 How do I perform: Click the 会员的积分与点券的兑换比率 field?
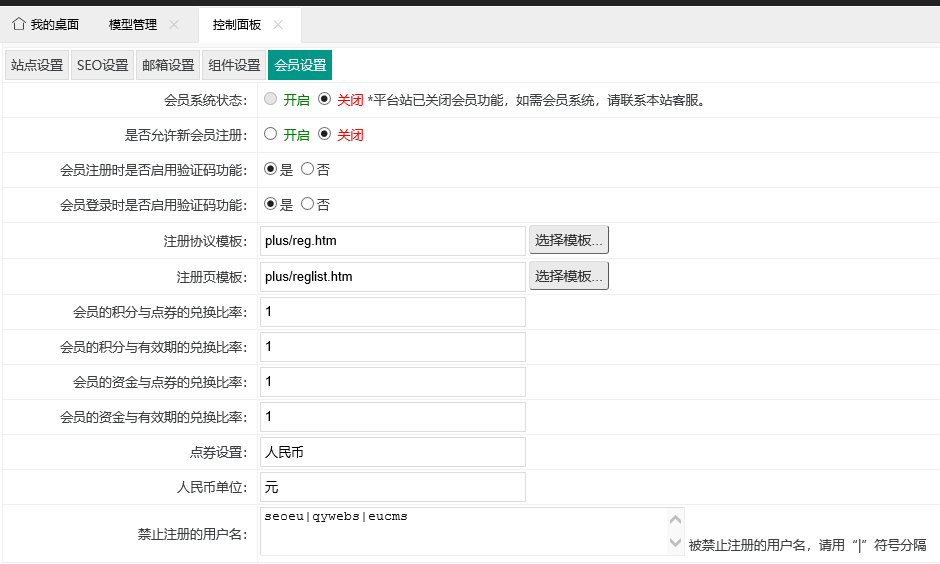pyautogui.click(x=392, y=312)
